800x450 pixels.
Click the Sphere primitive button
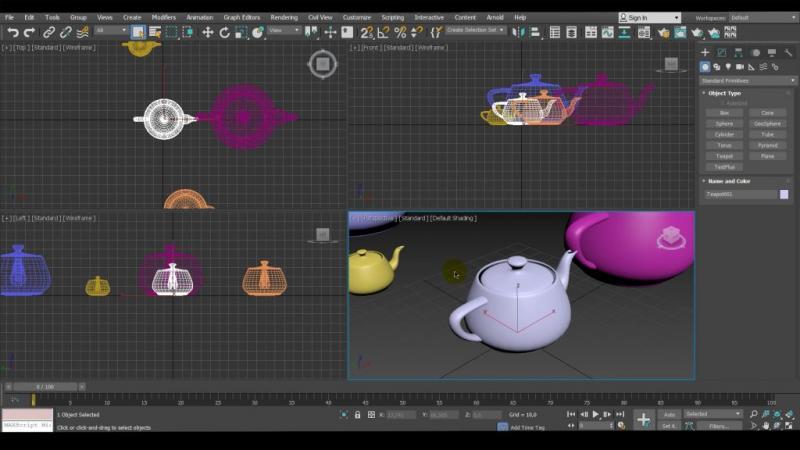click(725, 123)
